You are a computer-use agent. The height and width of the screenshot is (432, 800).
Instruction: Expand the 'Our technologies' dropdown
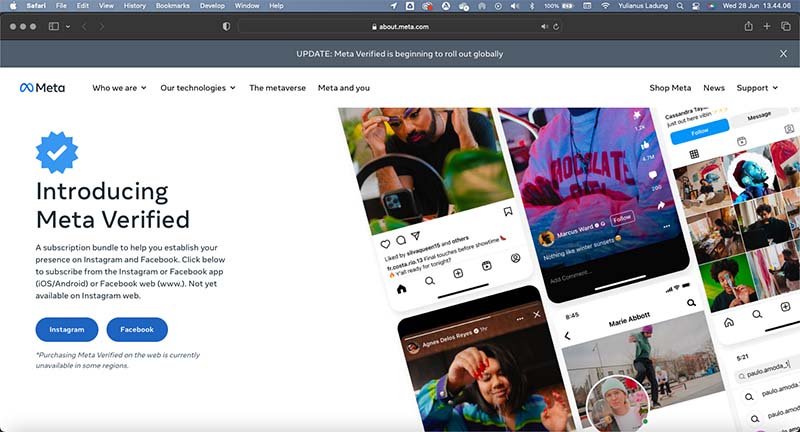198,88
